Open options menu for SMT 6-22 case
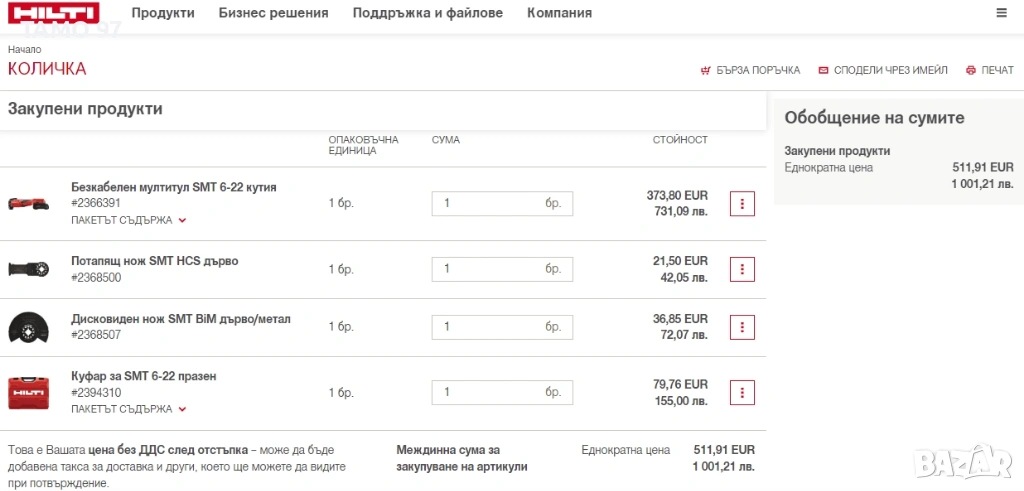The height and width of the screenshot is (491, 1024). click(x=742, y=392)
